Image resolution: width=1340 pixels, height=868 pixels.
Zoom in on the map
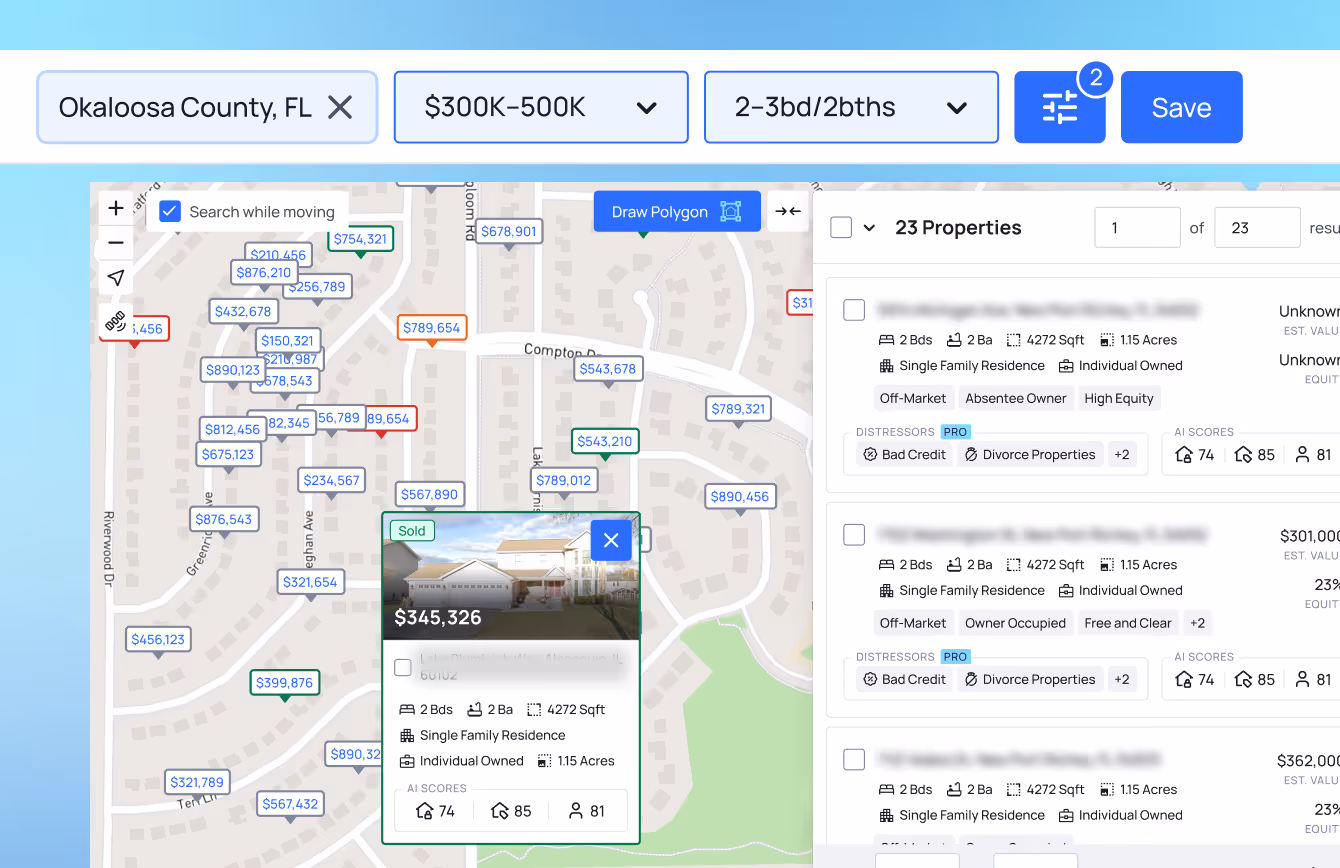coord(116,208)
